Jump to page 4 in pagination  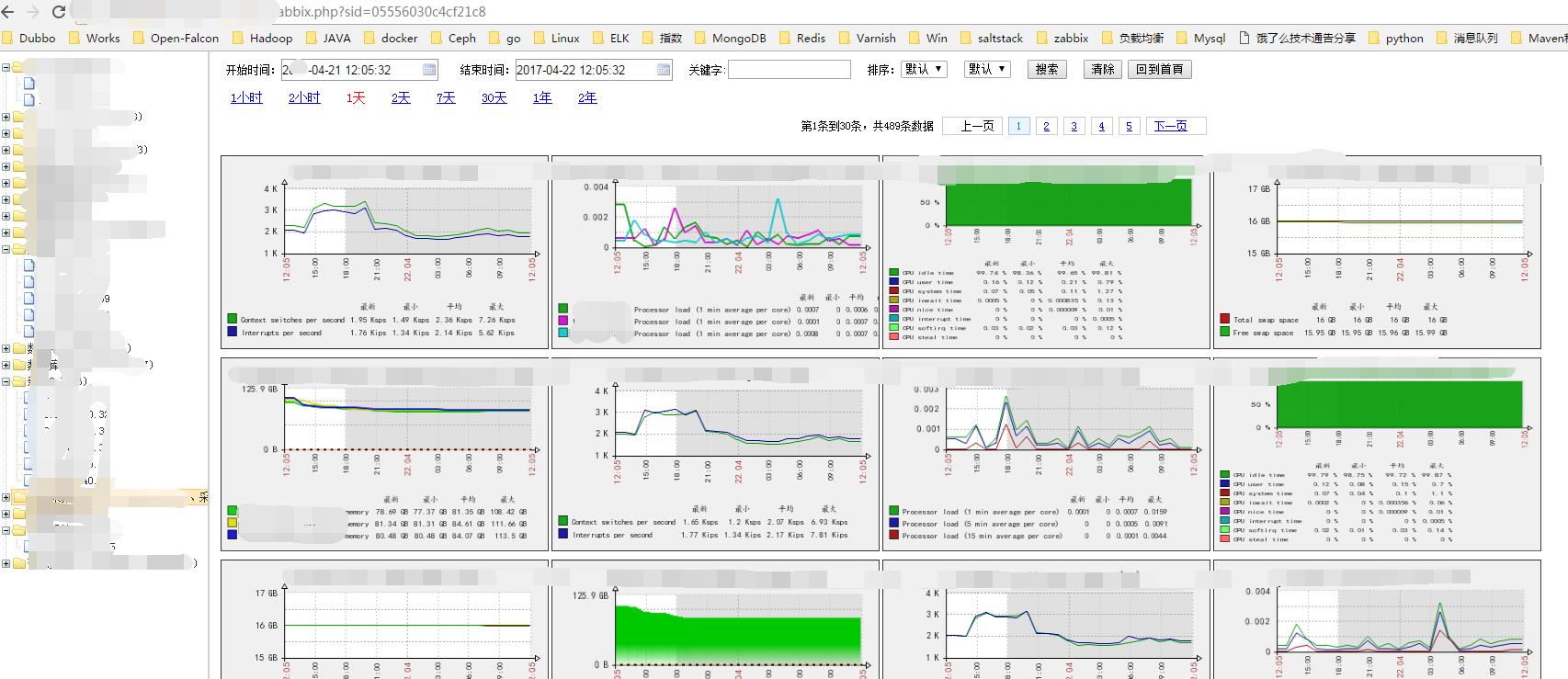(x=1101, y=126)
